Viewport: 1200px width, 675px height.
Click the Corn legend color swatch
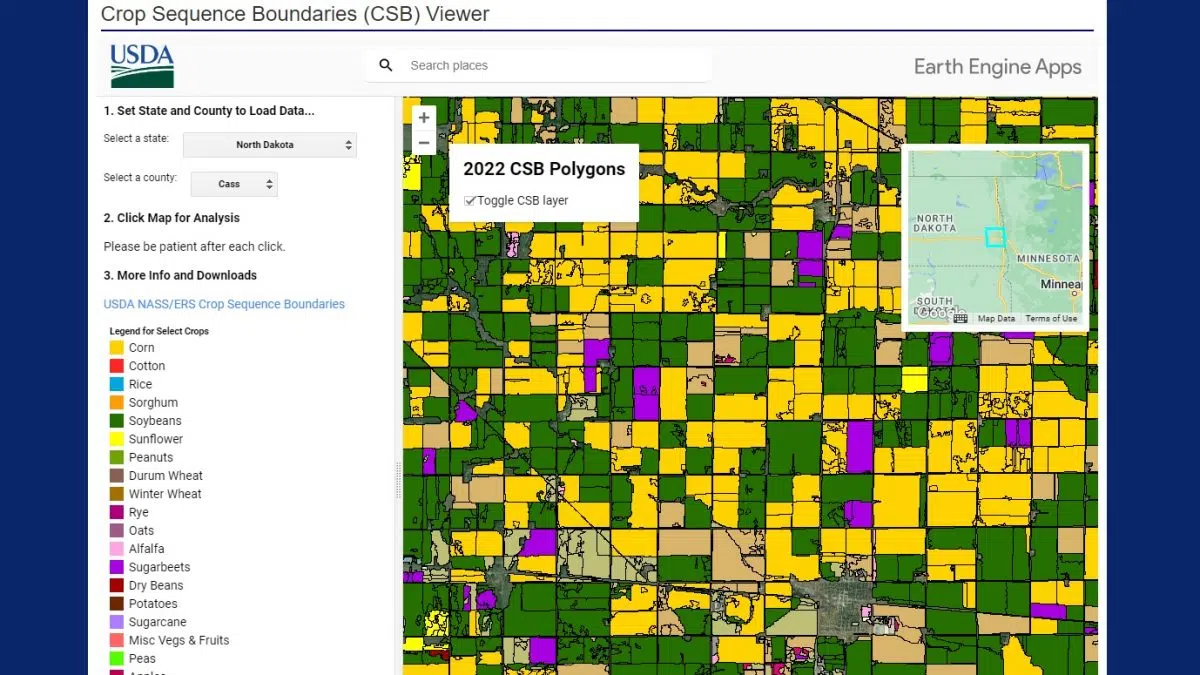(117, 347)
